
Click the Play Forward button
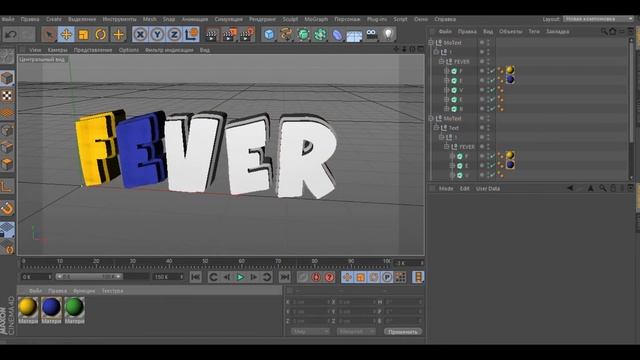240,277
